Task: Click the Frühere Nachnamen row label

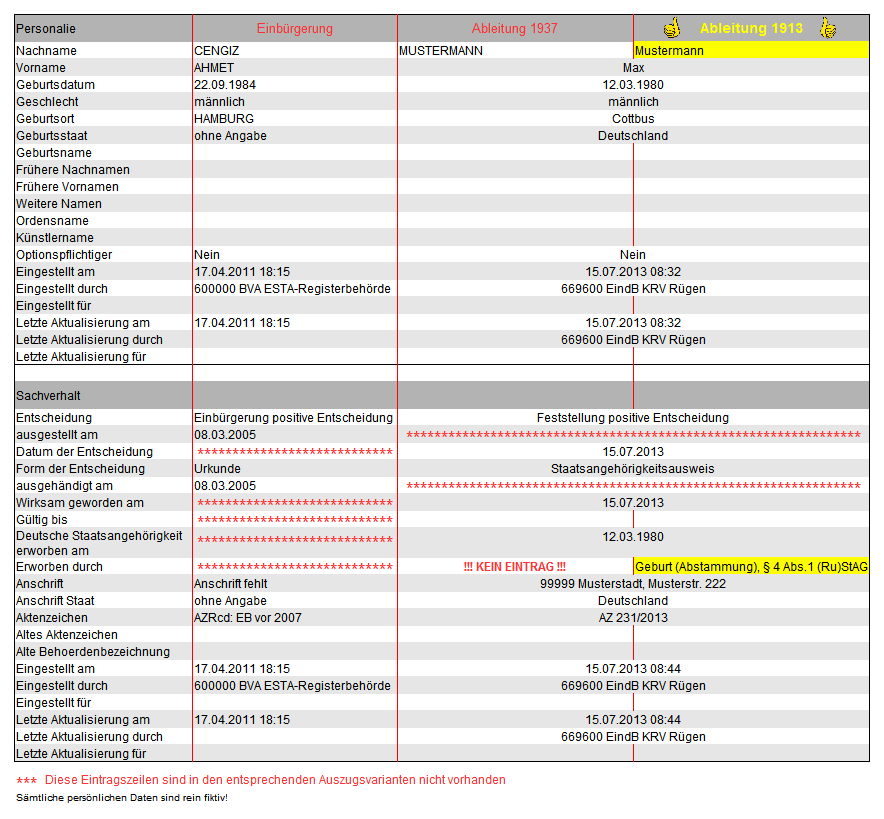Action: 73,170
